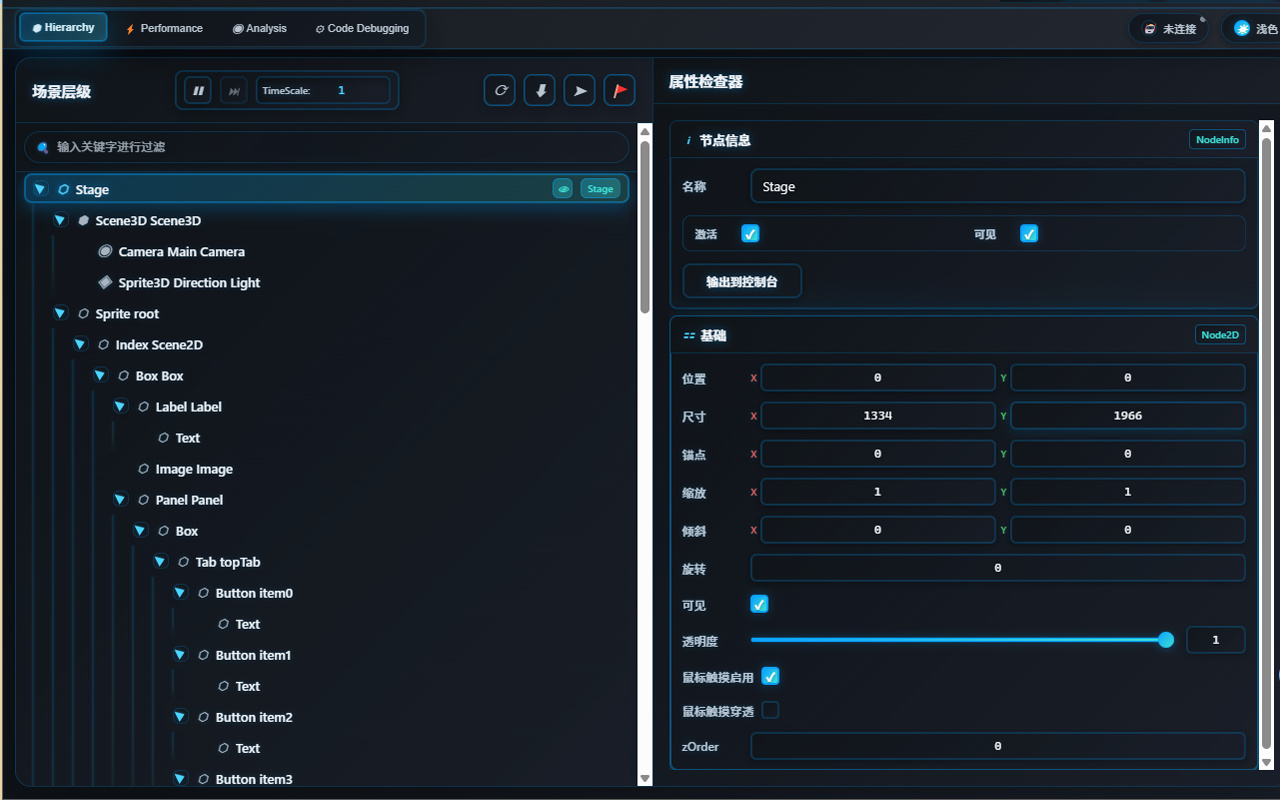Toggle the eye icon on Stage row
This screenshot has width=1280, height=800.
click(x=564, y=189)
